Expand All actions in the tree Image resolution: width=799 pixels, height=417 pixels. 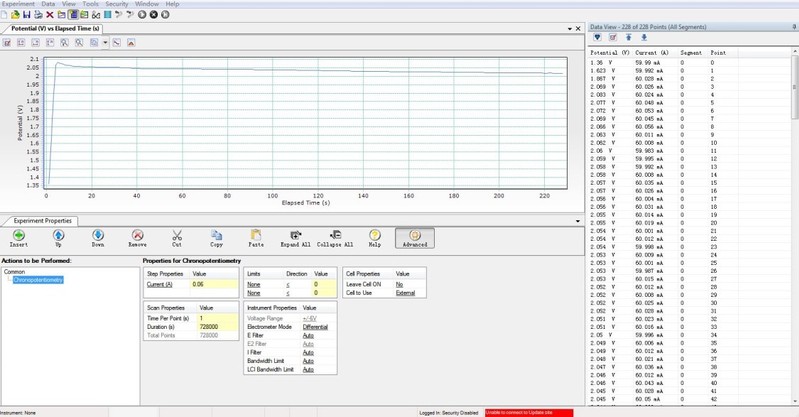click(x=295, y=236)
